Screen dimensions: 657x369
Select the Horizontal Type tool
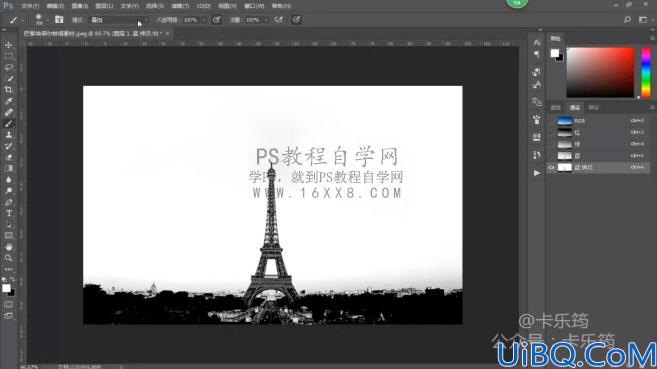click(8, 213)
